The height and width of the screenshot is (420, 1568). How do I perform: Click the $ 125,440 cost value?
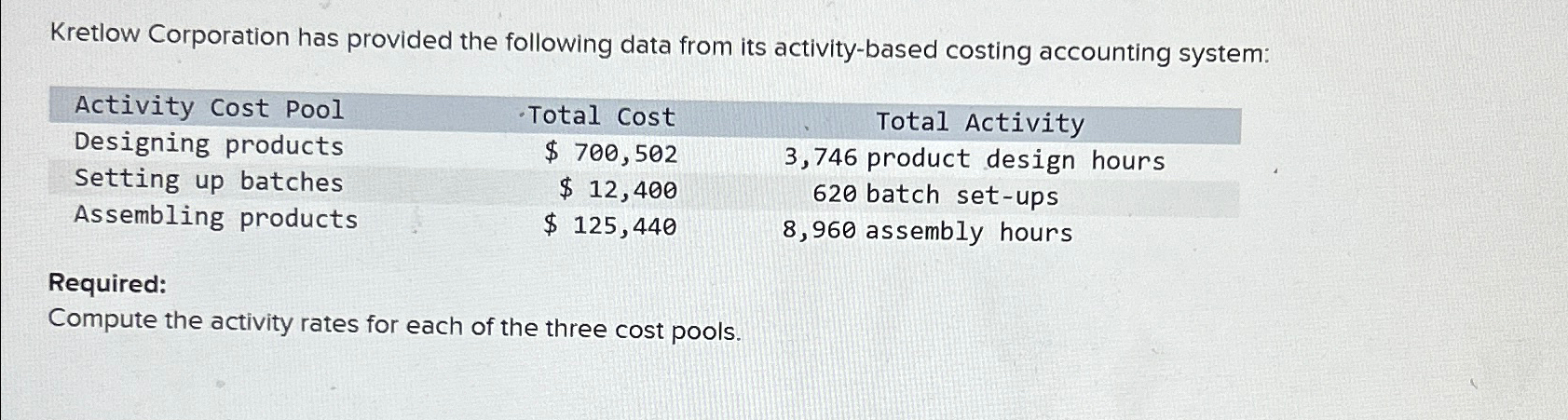click(610, 225)
